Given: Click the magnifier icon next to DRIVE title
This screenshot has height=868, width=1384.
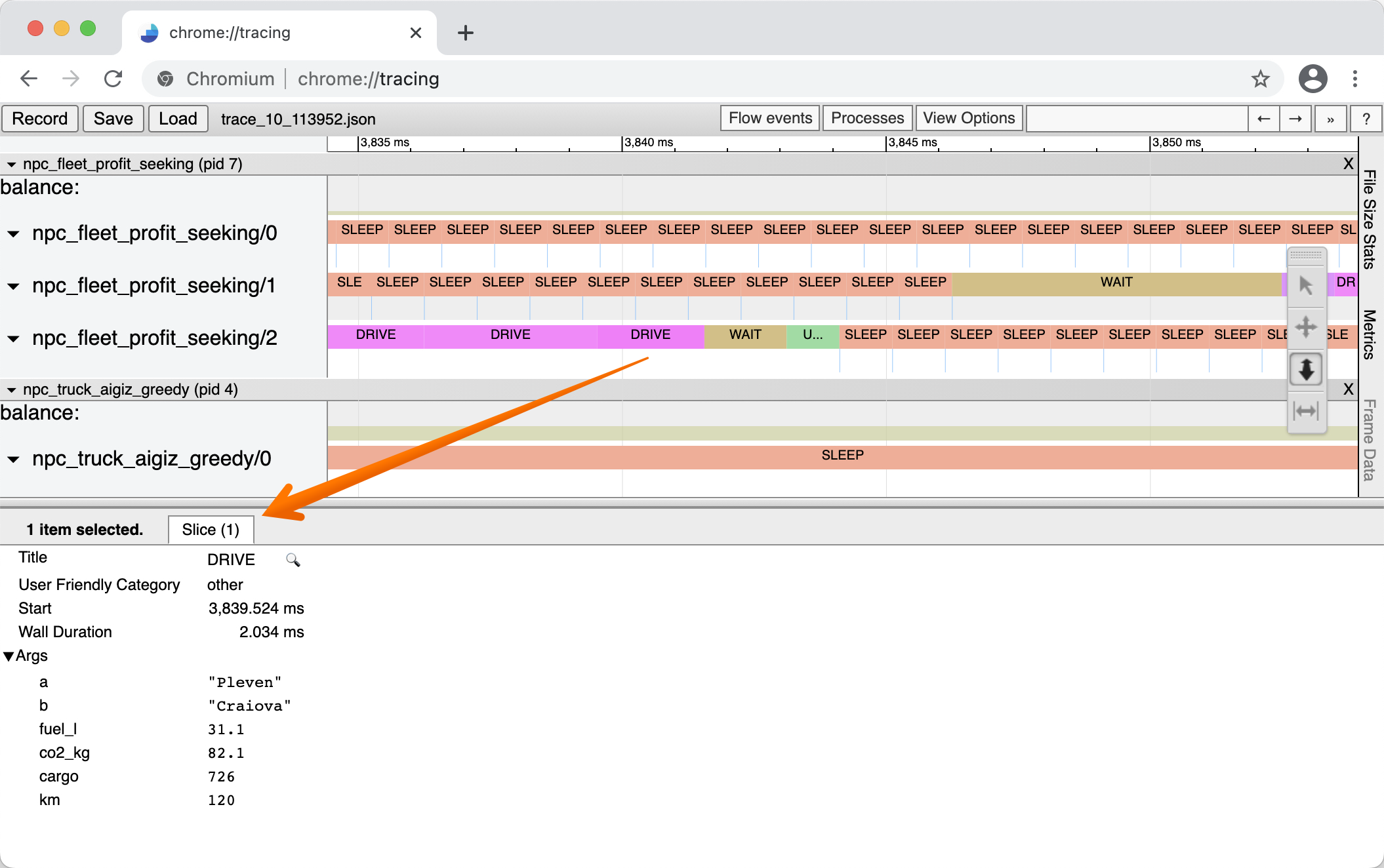Looking at the screenshot, I should (x=293, y=560).
